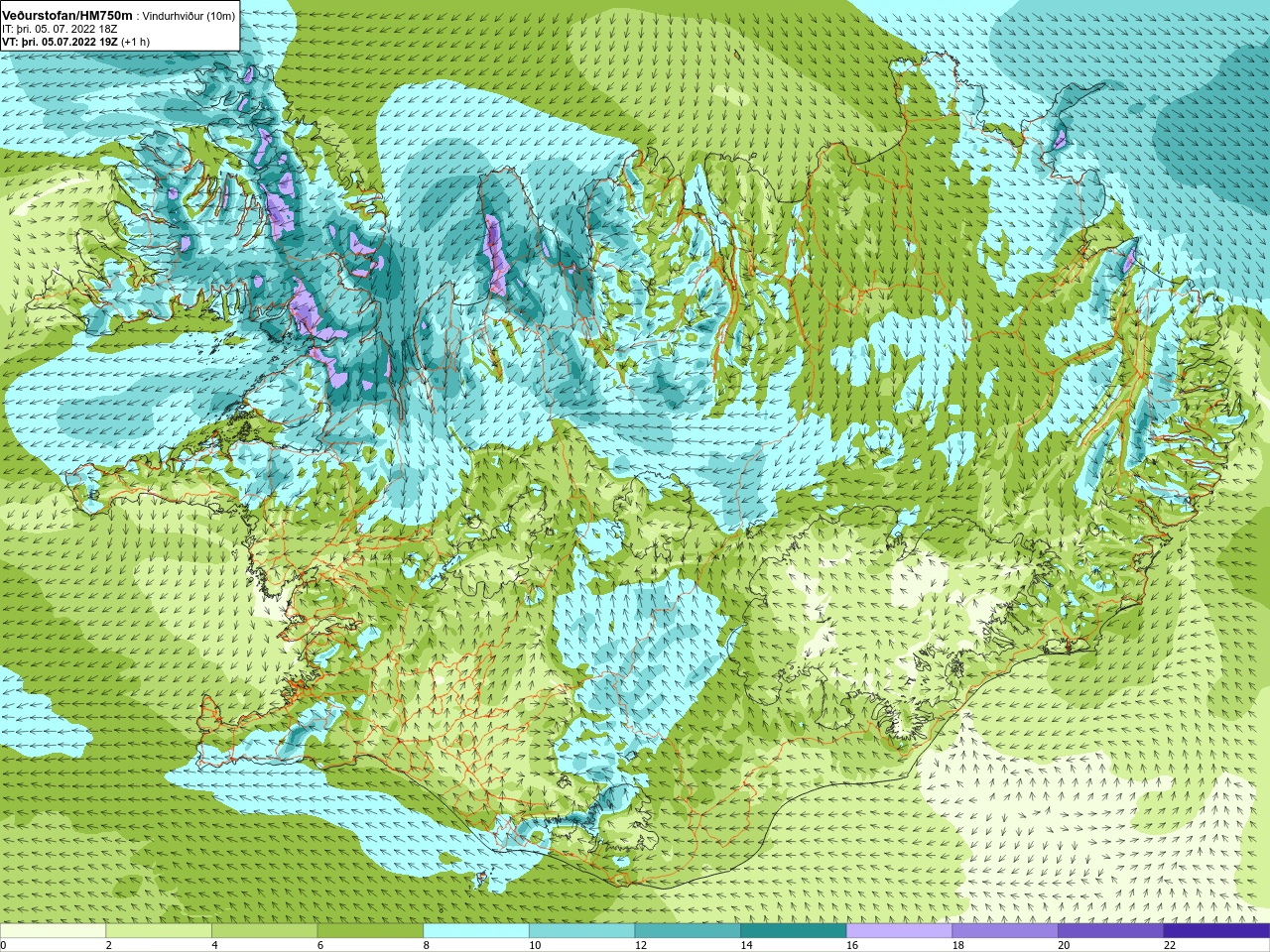Click the legend value 10
This screenshot has width=1270, height=952.
click(x=535, y=945)
